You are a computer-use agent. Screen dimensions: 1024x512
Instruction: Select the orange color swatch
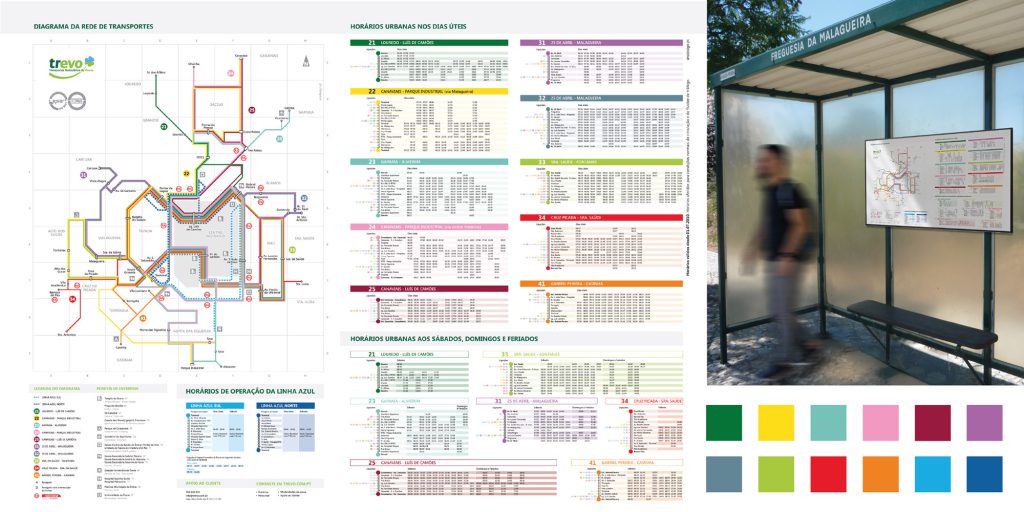[x=880, y=474]
